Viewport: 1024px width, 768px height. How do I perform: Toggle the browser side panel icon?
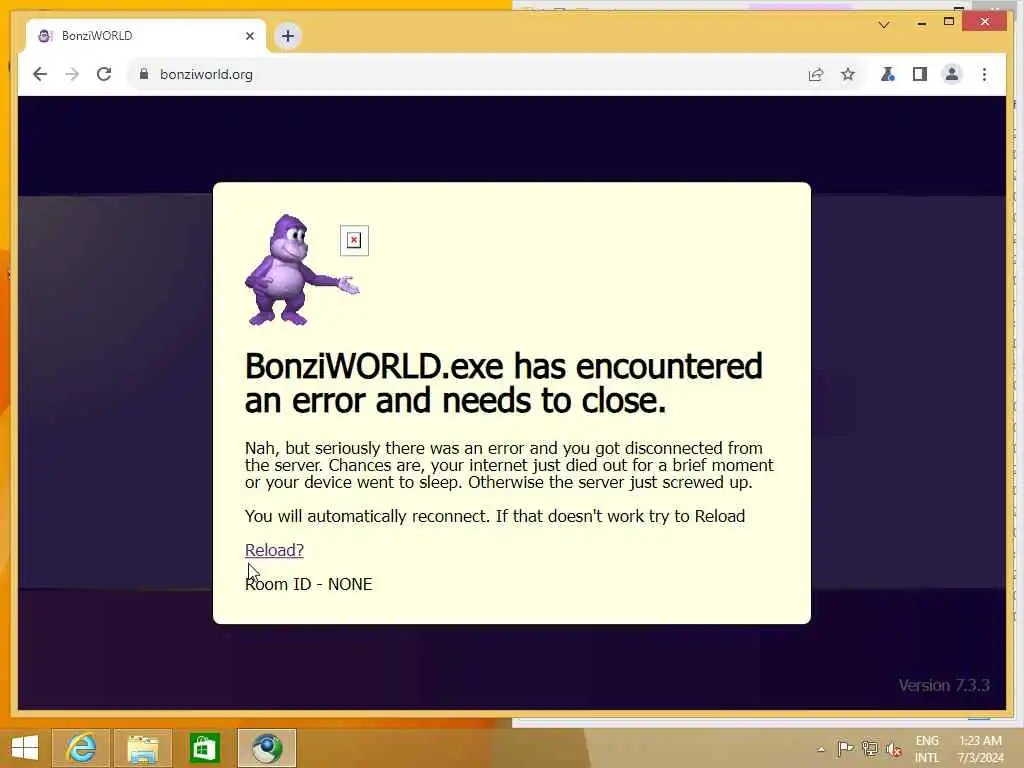920,74
